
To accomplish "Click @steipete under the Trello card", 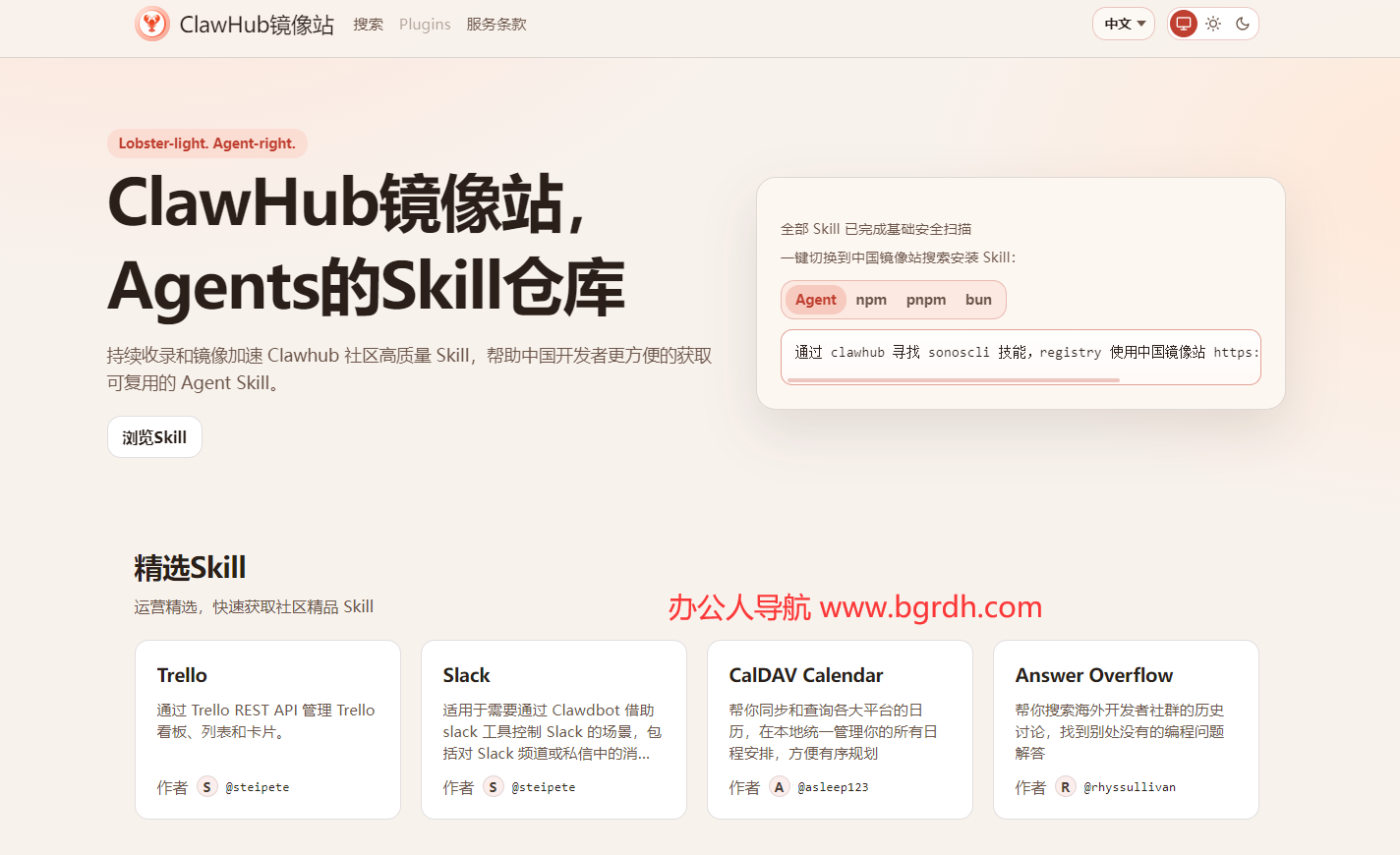I will tap(257, 787).
